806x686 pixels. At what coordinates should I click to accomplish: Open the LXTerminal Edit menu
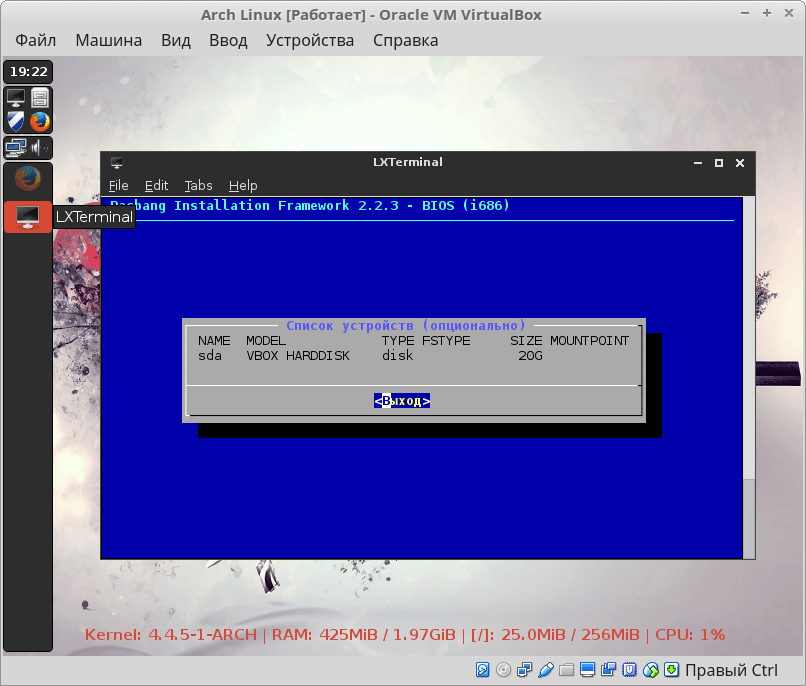pos(156,185)
